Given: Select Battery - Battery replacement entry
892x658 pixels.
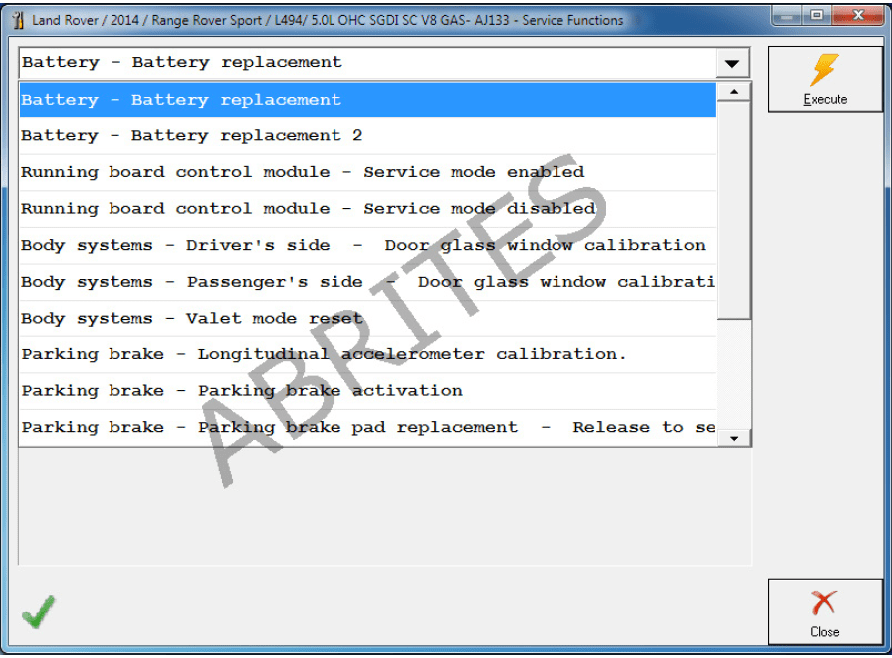Looking at the screenshot, I should click(x=366, y=100).
